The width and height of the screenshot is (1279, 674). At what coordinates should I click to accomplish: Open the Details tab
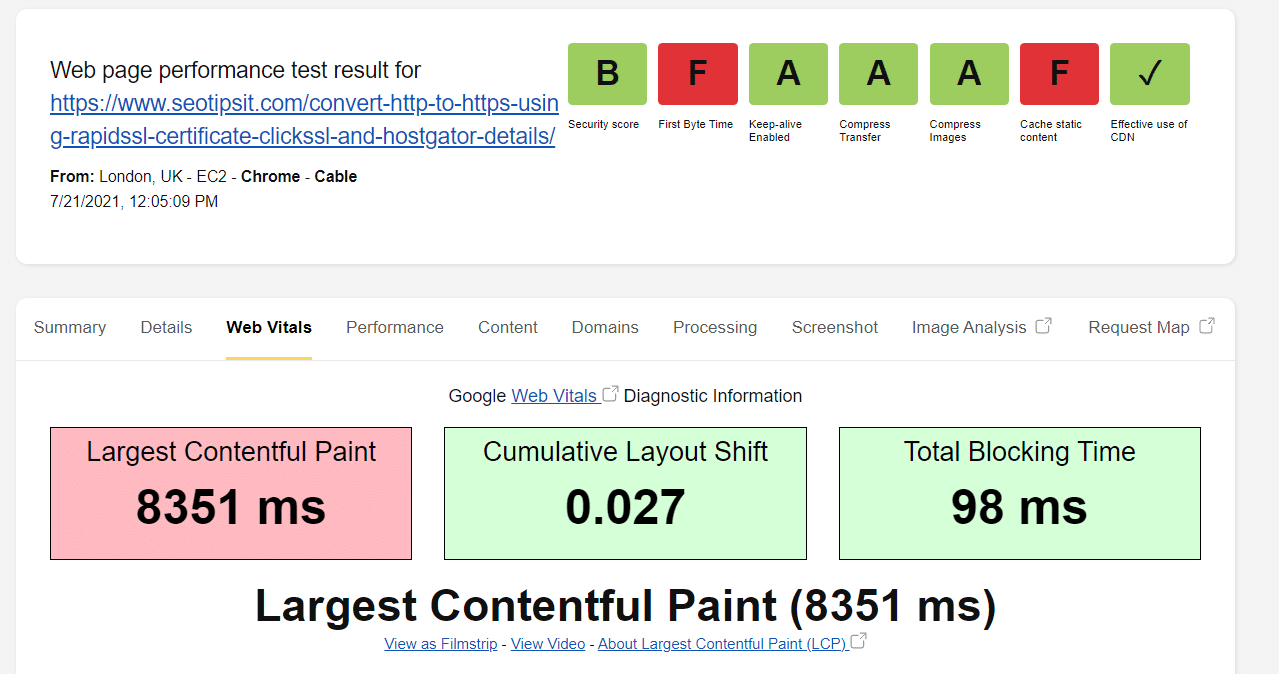coord(165,327)
